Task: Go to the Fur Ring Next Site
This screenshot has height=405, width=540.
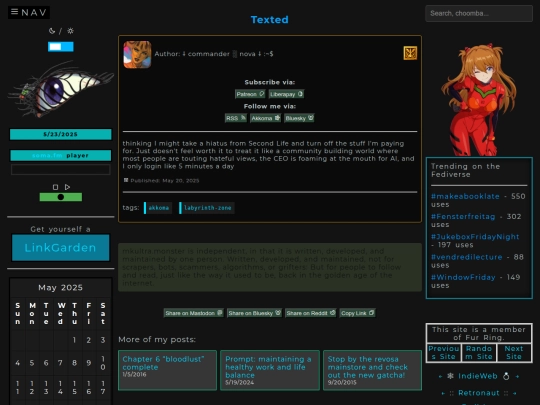Action: point(514,353)
